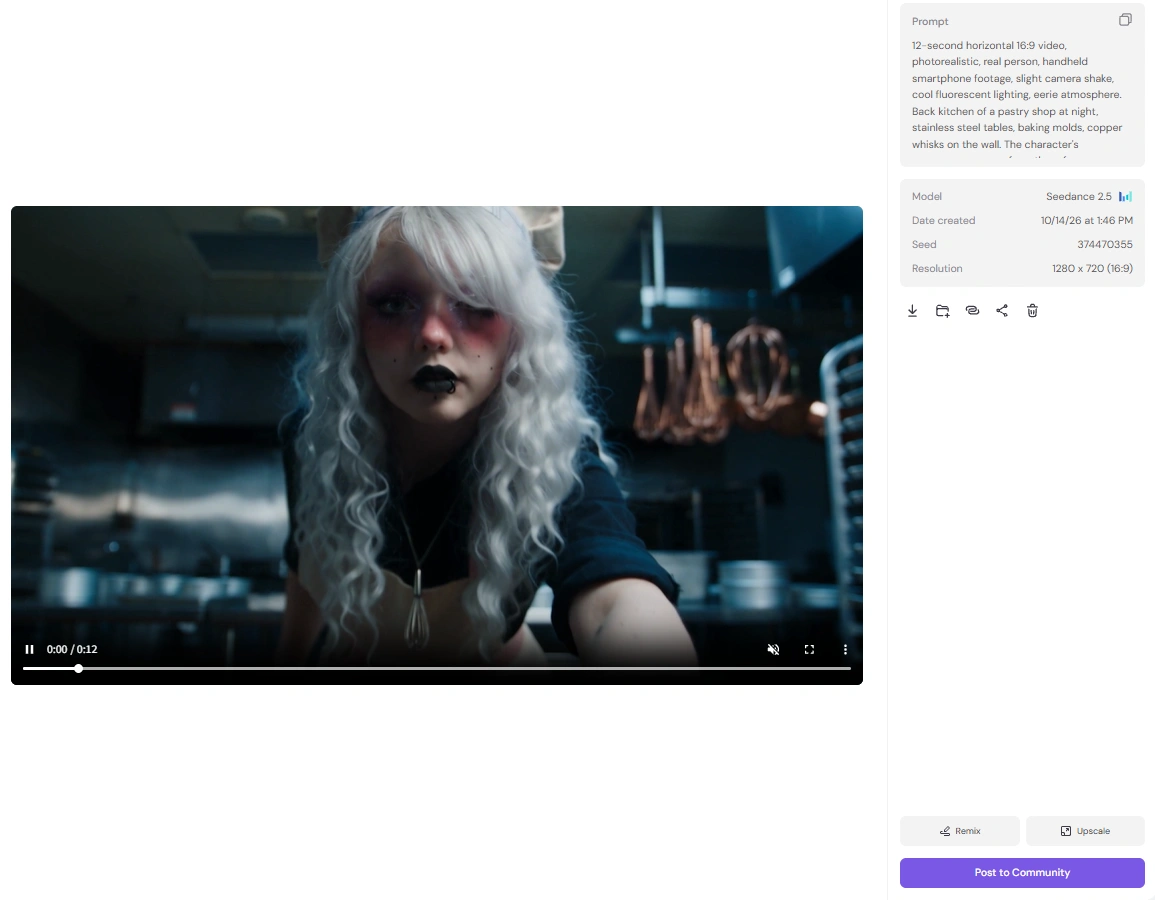Viewport: 1155px width, 900px height.
Task: Click the Resolution field label
Action: (937, 269)
